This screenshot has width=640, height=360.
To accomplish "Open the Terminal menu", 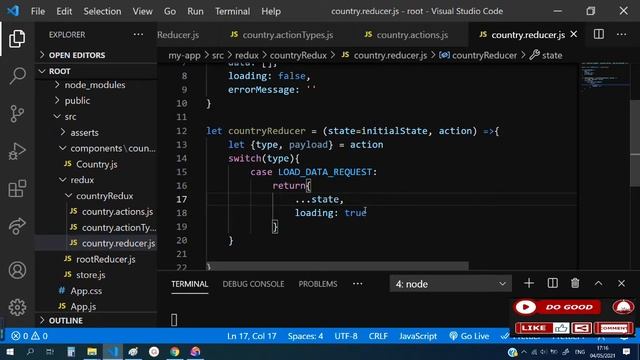I will tap(233, 11).
